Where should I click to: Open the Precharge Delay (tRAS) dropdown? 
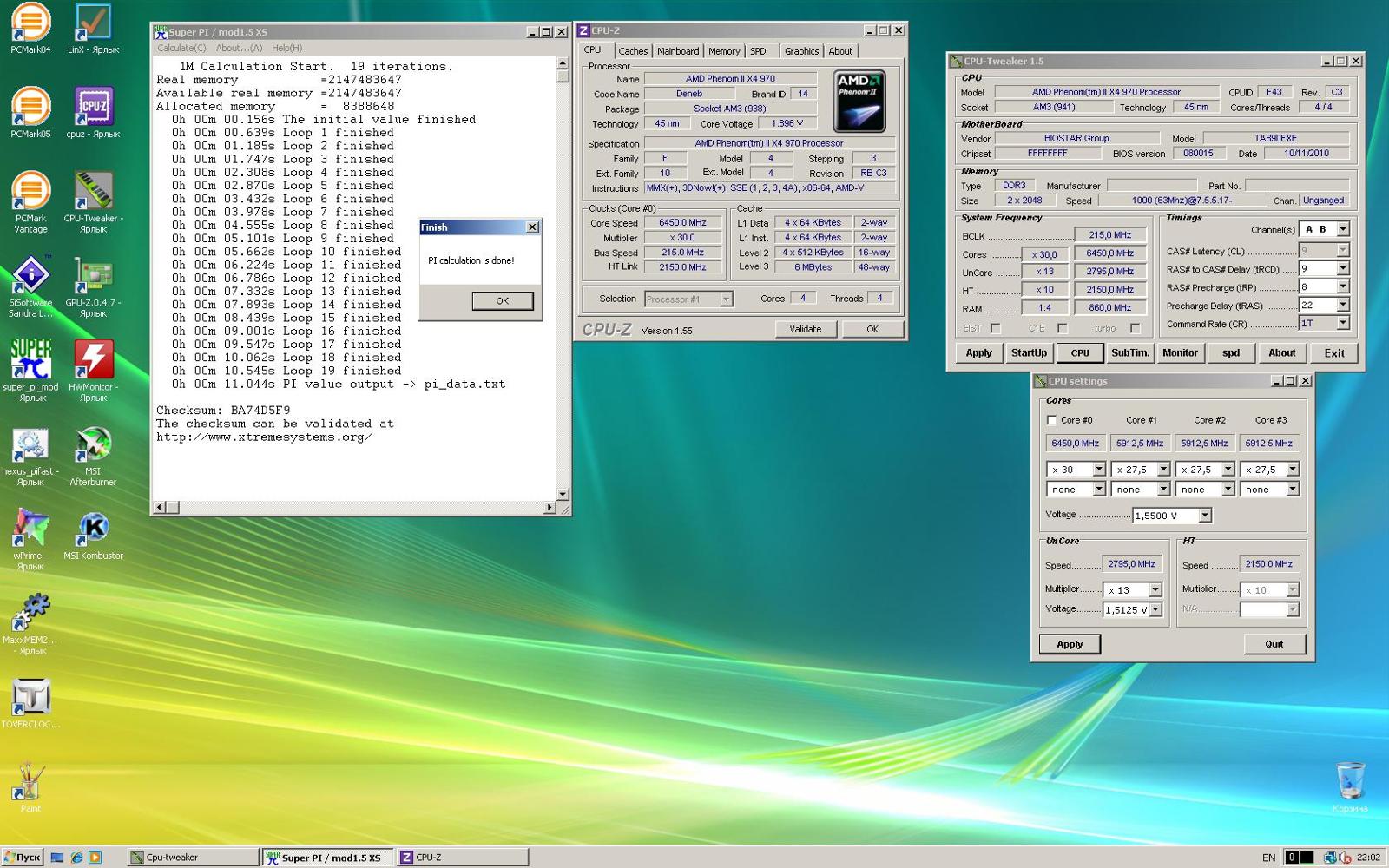(1343, 305)
